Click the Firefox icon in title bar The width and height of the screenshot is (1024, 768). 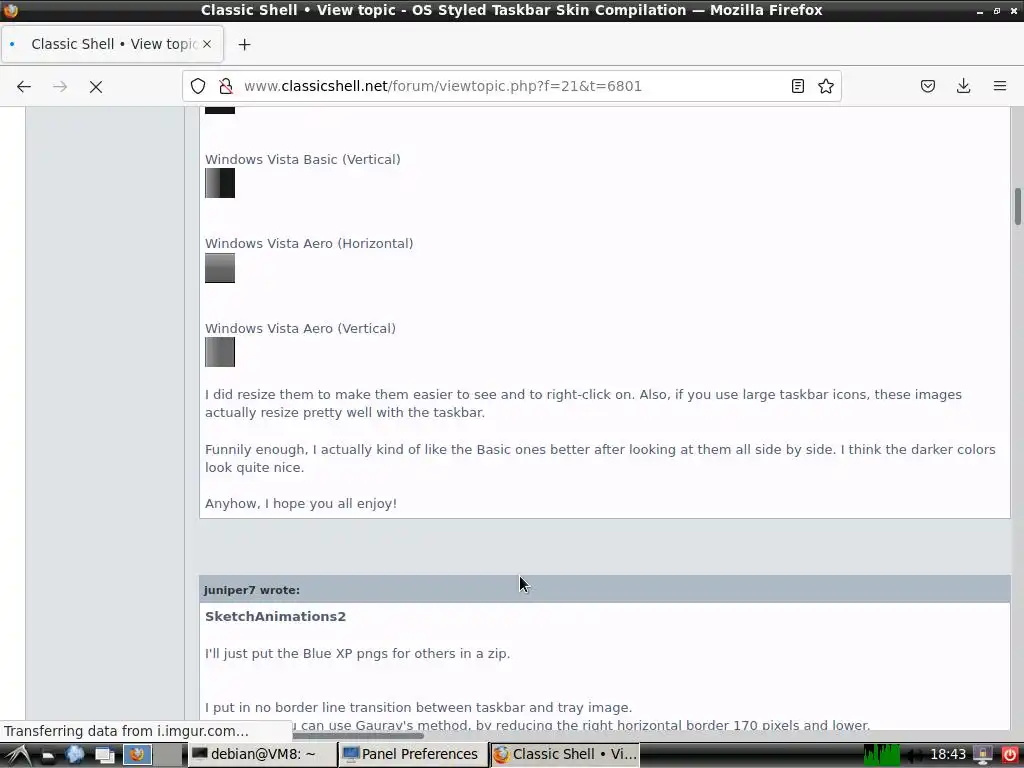click(10, 10)
